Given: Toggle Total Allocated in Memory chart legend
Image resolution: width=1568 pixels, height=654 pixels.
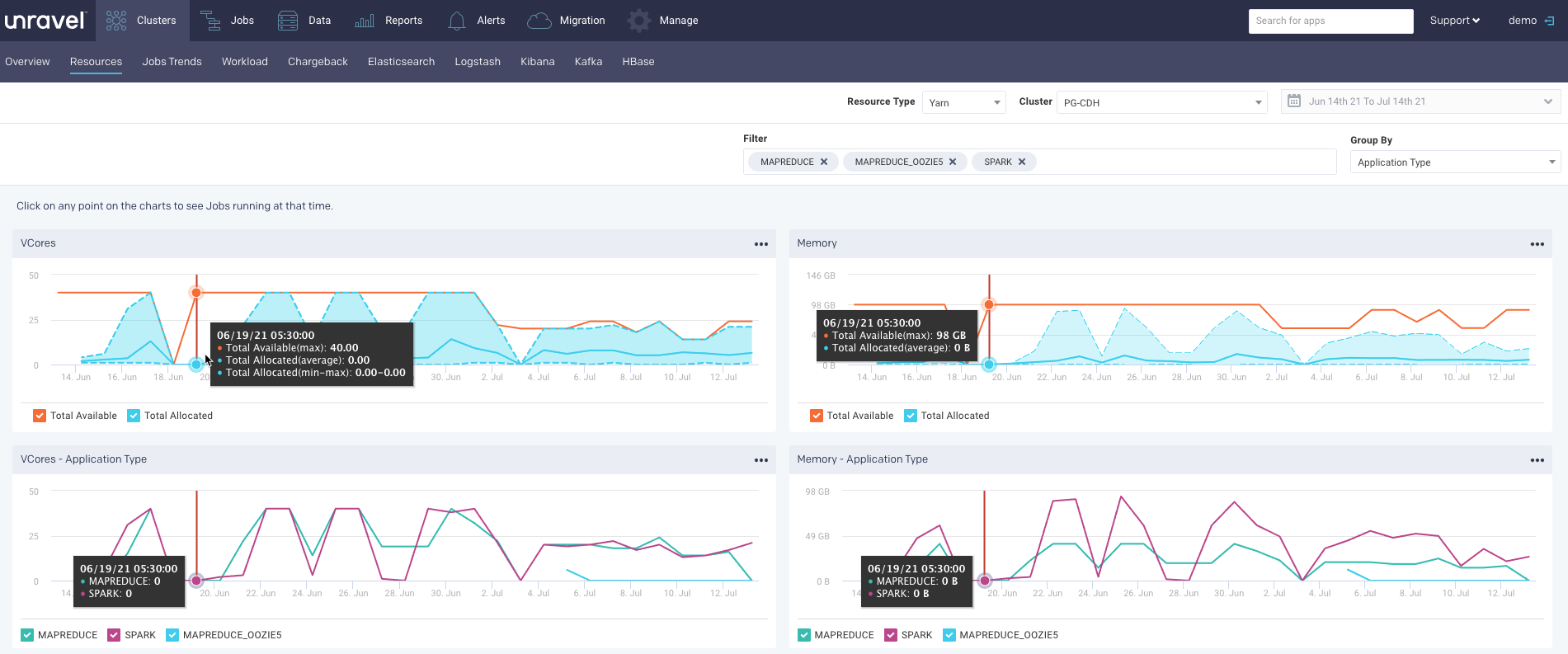Looking at the screenshot, I should coord(911,416).
